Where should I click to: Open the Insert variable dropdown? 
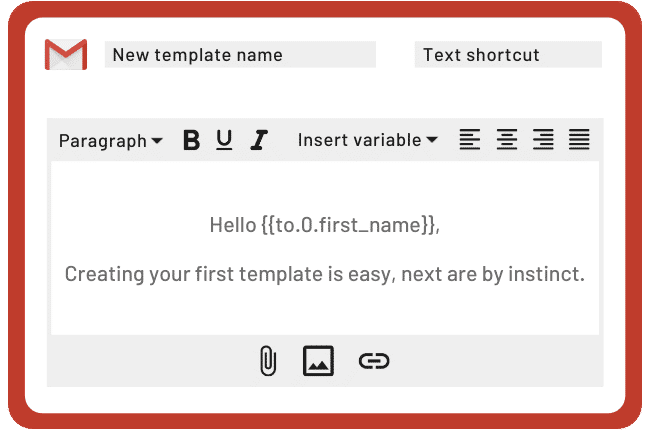pos(368,140)
